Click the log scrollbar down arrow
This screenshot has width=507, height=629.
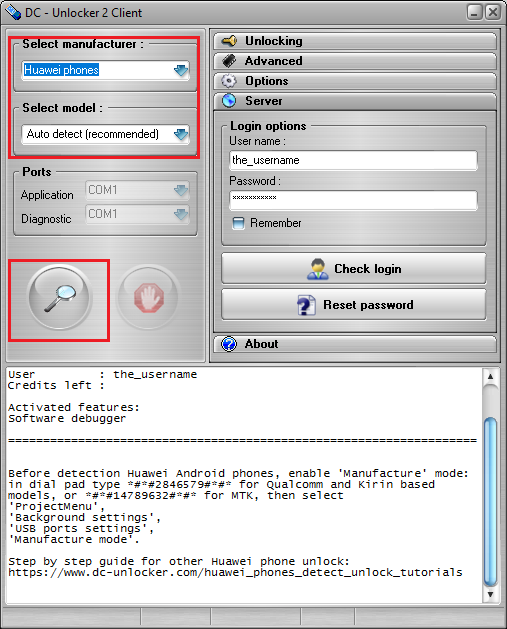[490, 595]
